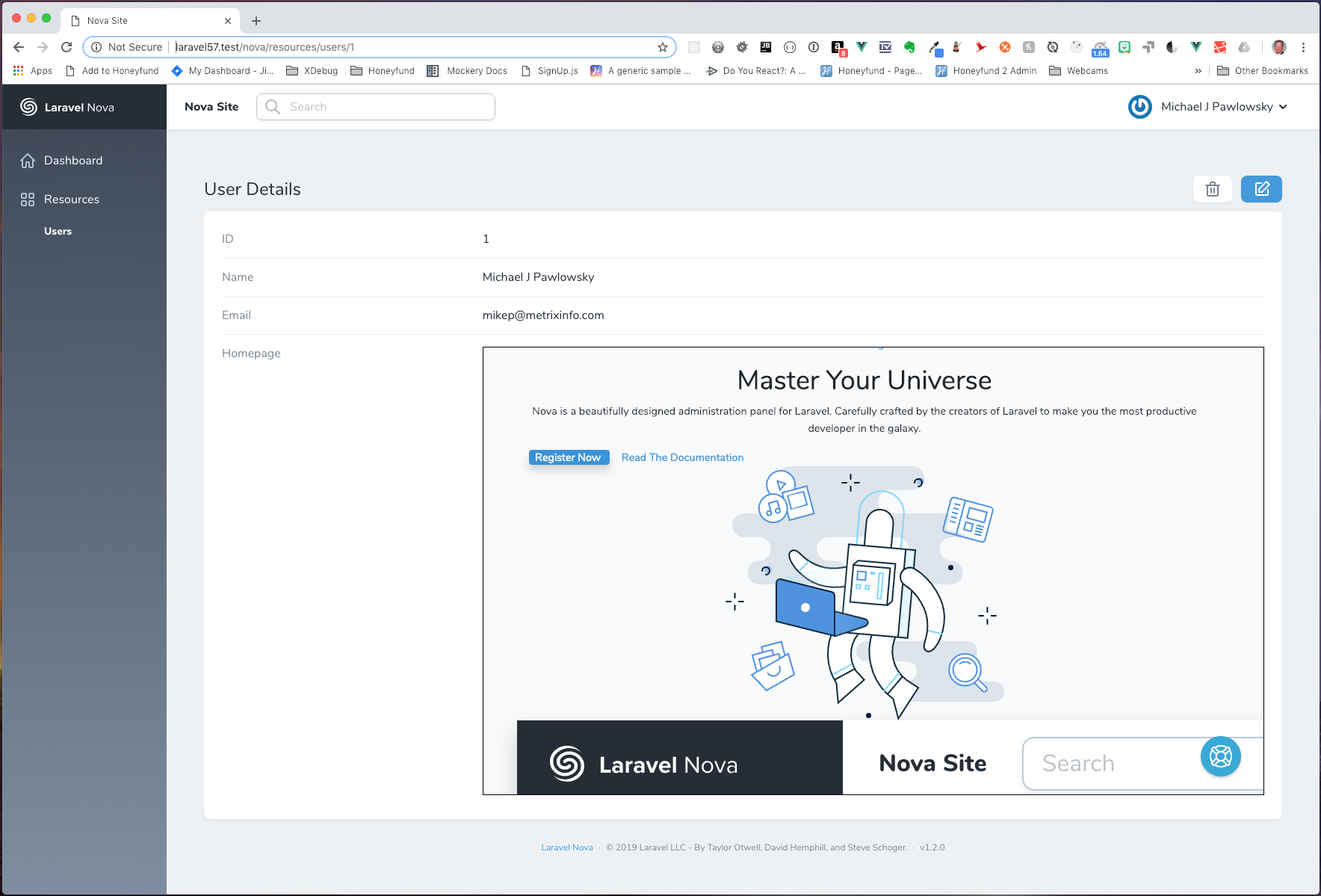The image size is (1321, 896).
Task: Open the red Laravel extension icon
Action: click(1220, 47)
